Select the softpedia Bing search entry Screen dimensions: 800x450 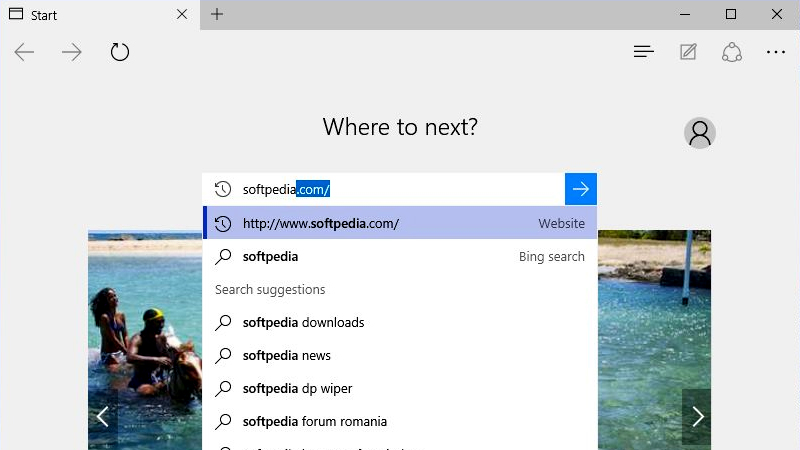click(x=400, y=256)
